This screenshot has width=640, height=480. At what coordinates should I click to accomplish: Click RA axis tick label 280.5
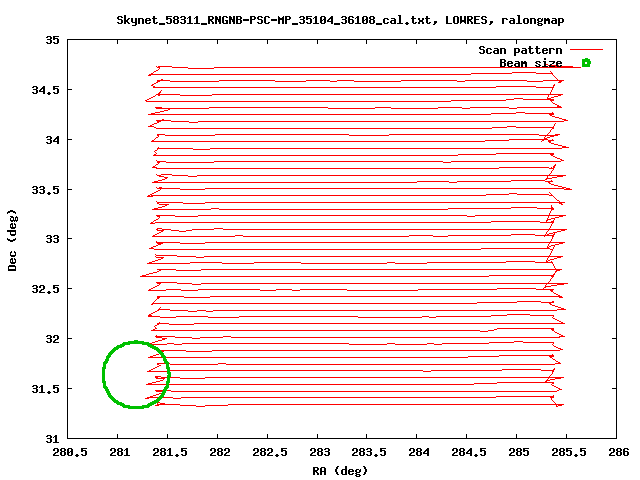point(70,452)
